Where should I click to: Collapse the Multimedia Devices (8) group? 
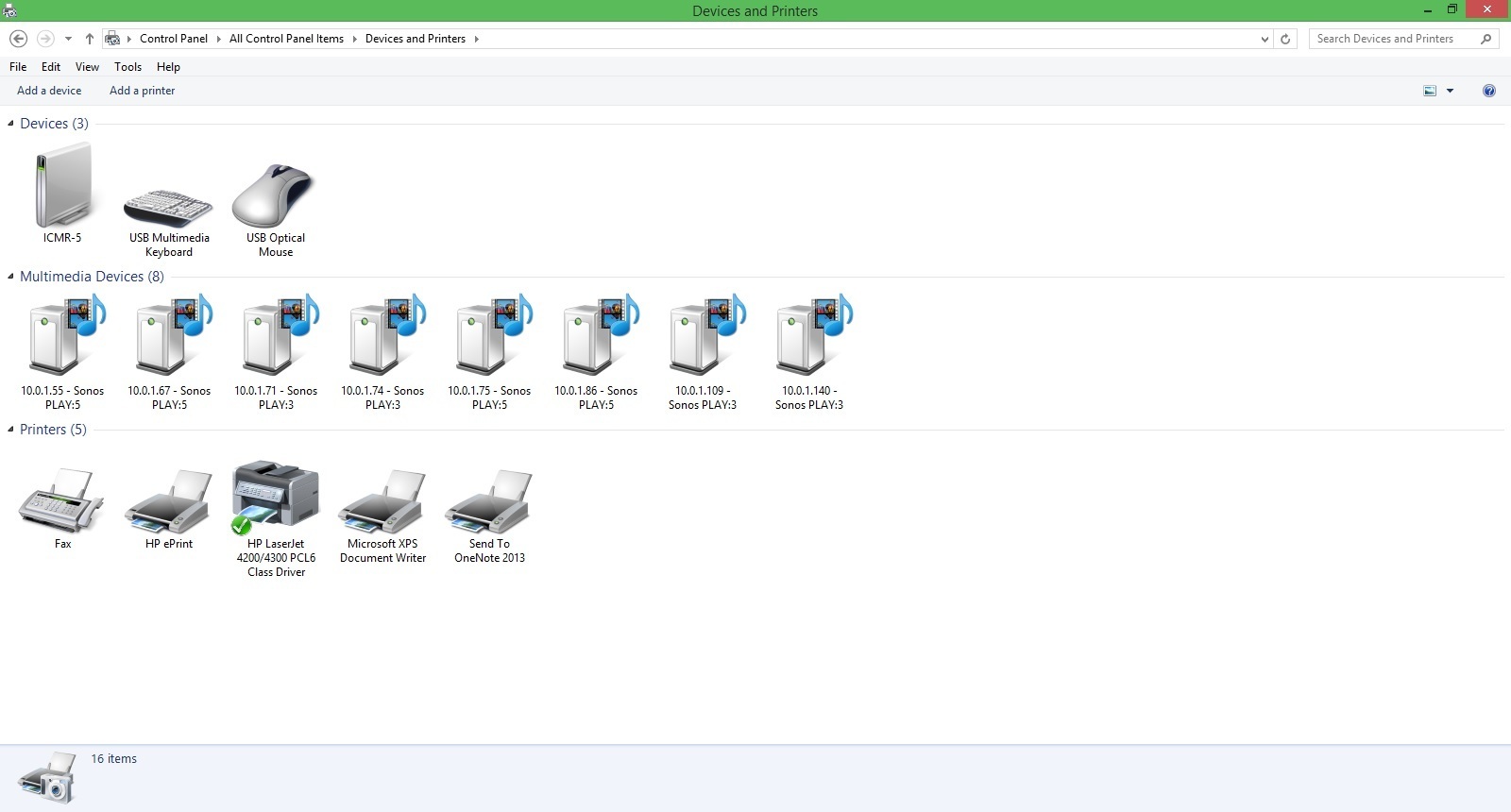(x=10, y=277)
